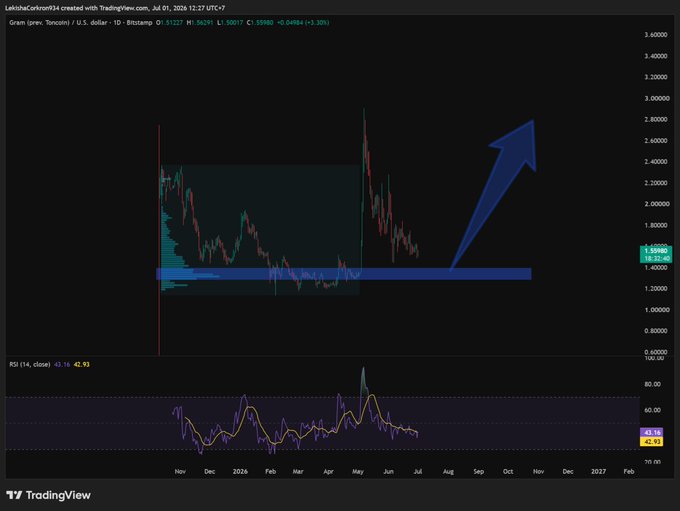This screenshot has height=511, width=680.
Task: Click the 3.20000 price axis label
Action: tap(656, 77)
